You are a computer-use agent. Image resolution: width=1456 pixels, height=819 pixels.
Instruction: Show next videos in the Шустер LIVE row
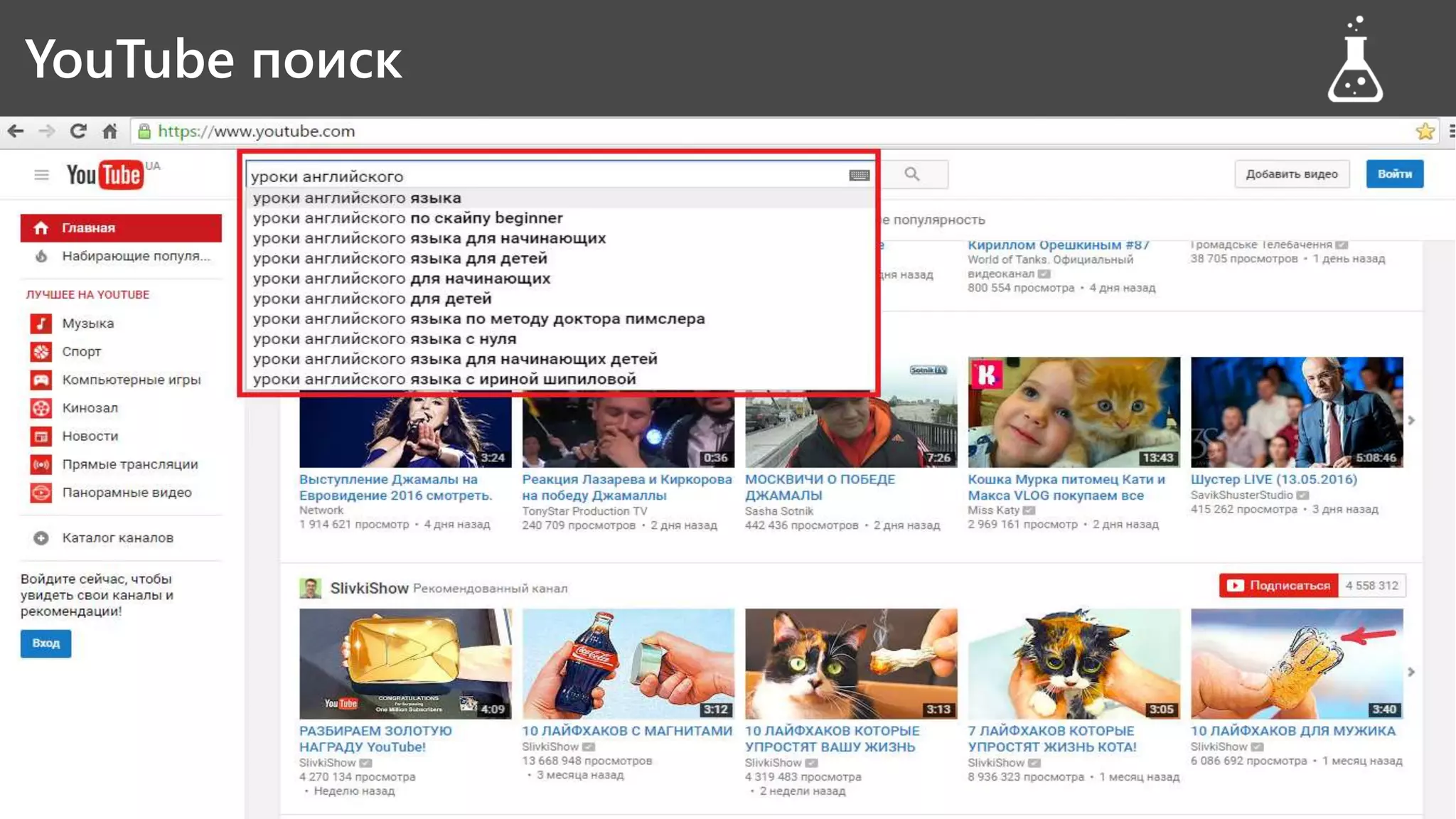pos(1411,420)
